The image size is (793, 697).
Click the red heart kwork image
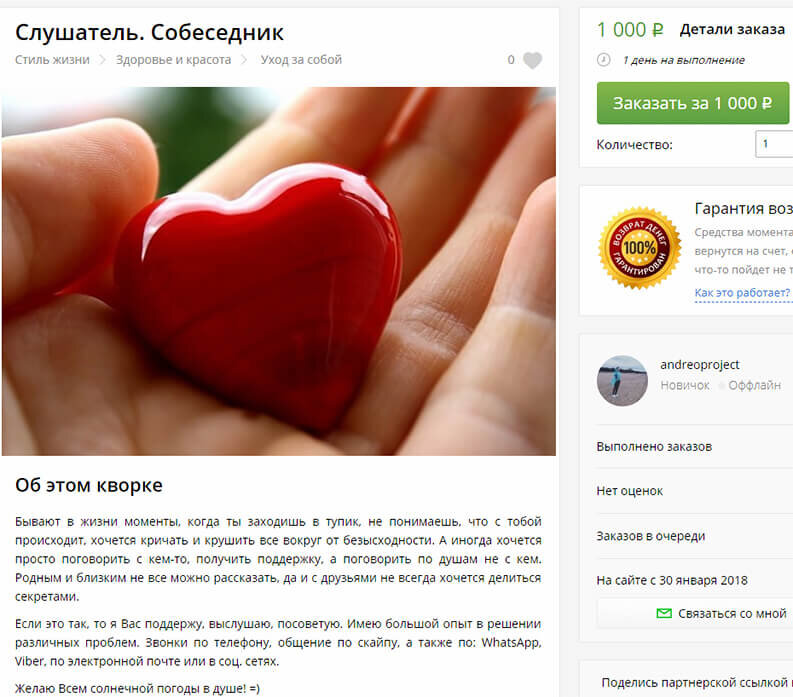[279, 271]
